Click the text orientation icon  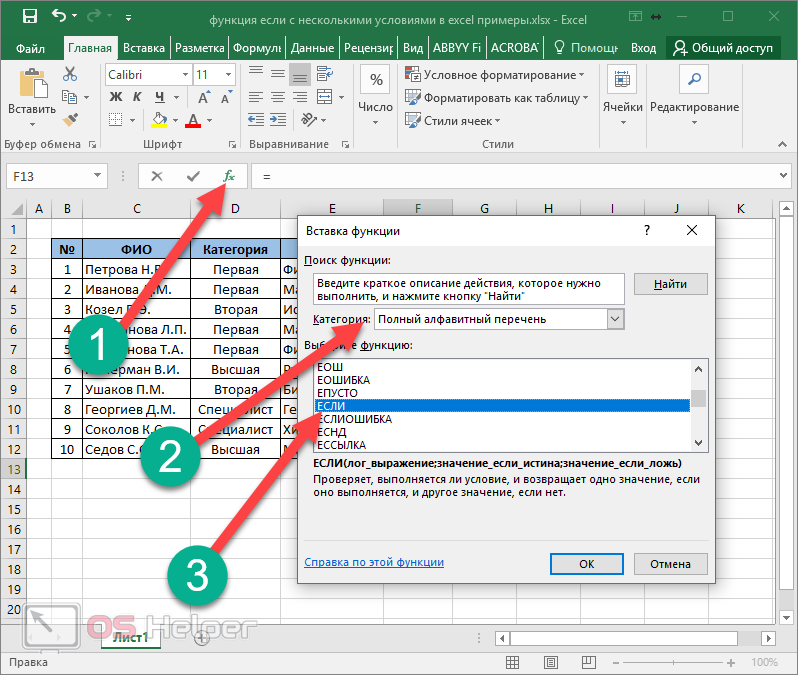point(309,120)
